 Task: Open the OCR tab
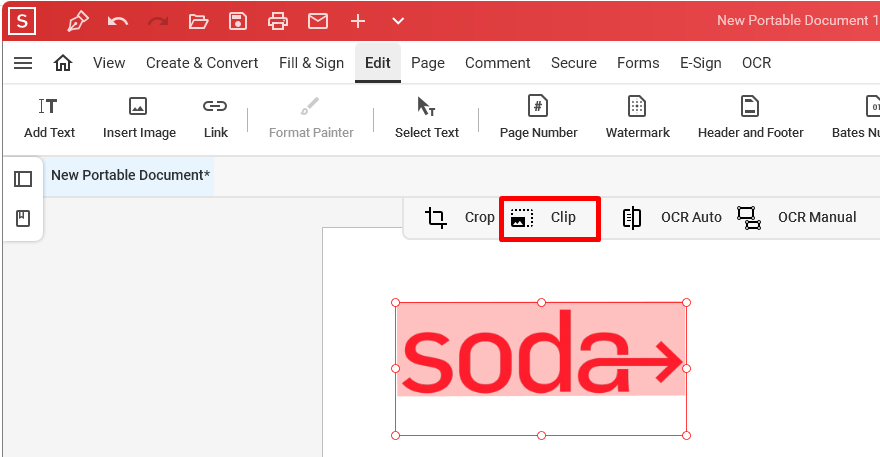(757, 63)
